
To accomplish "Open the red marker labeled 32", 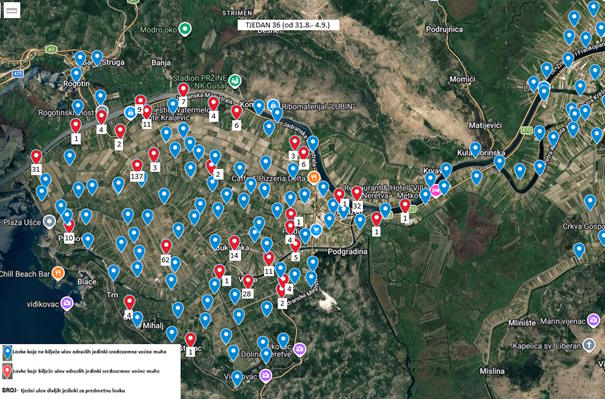I will 357,193.
